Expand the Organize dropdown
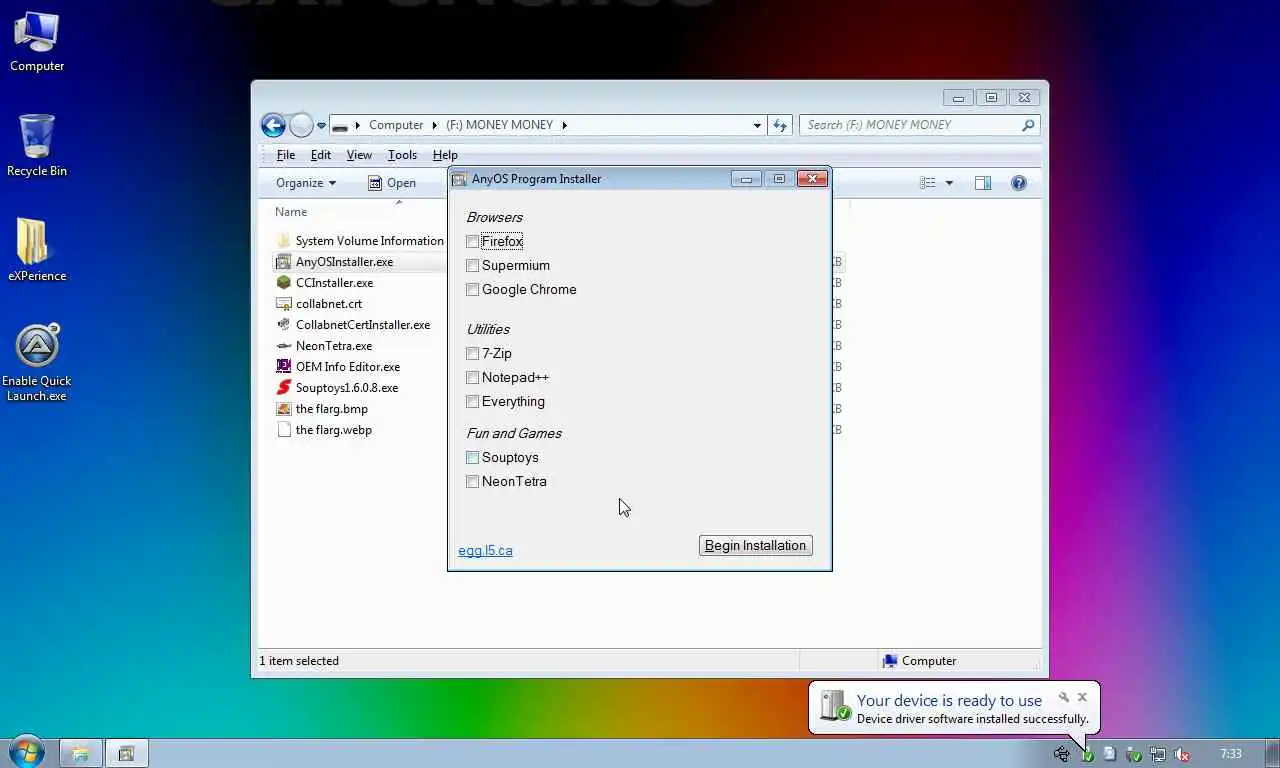The image size is (1280, 768). 306,183
